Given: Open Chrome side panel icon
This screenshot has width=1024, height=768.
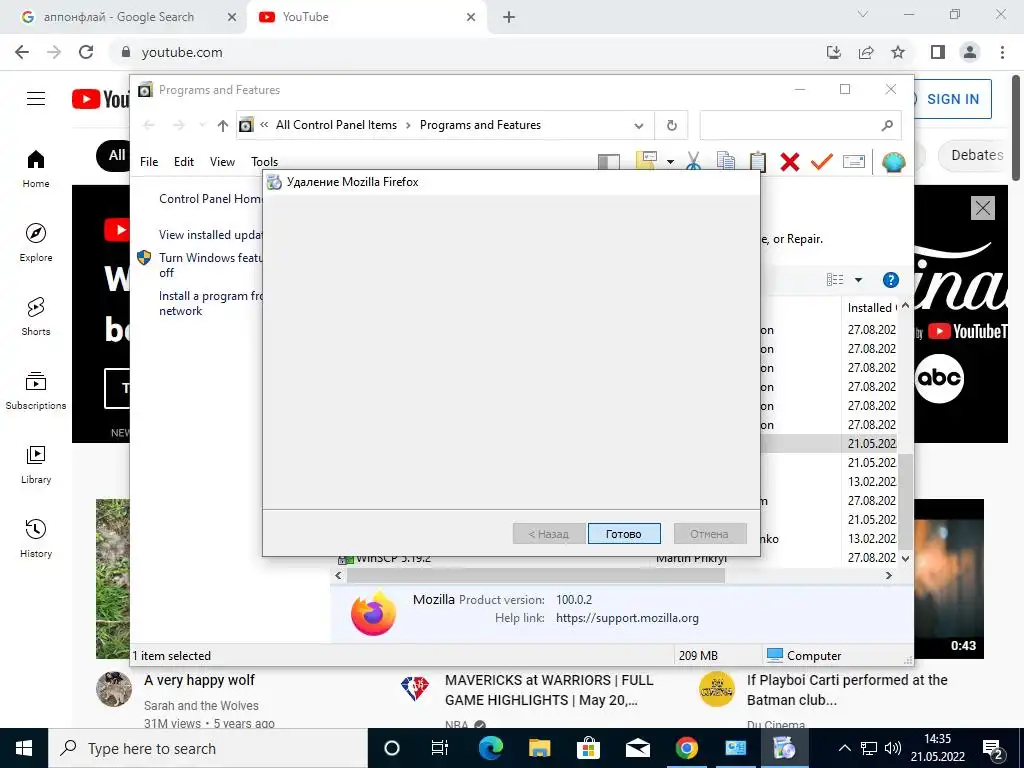Looking at the screenshot, I should (x=938, y=52).
